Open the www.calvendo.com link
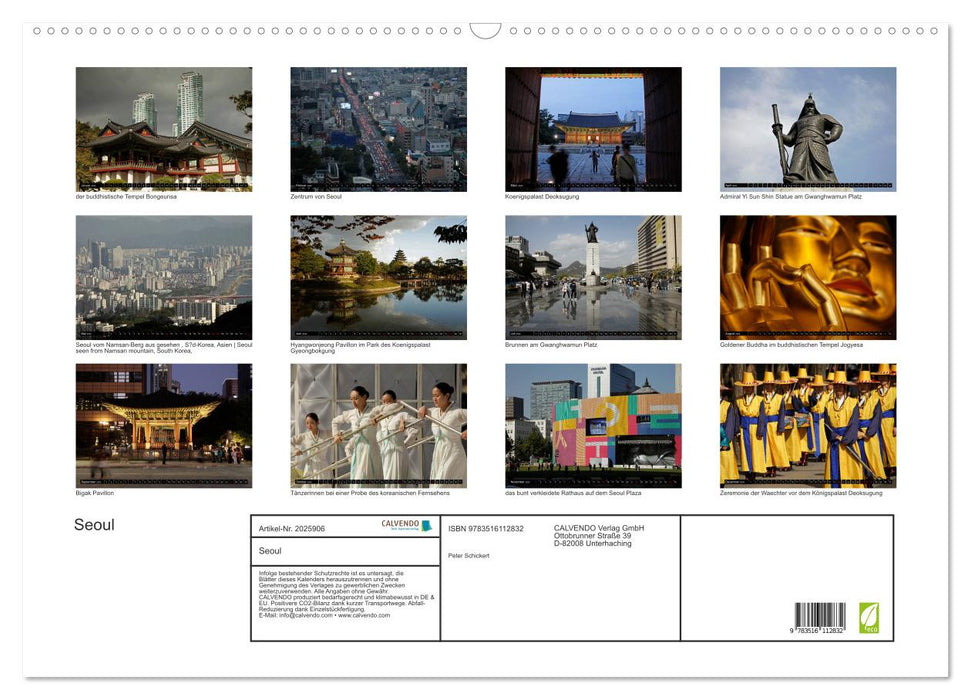Image resolution: width=971 pixels, height=700 pixels. pos(362,616)
